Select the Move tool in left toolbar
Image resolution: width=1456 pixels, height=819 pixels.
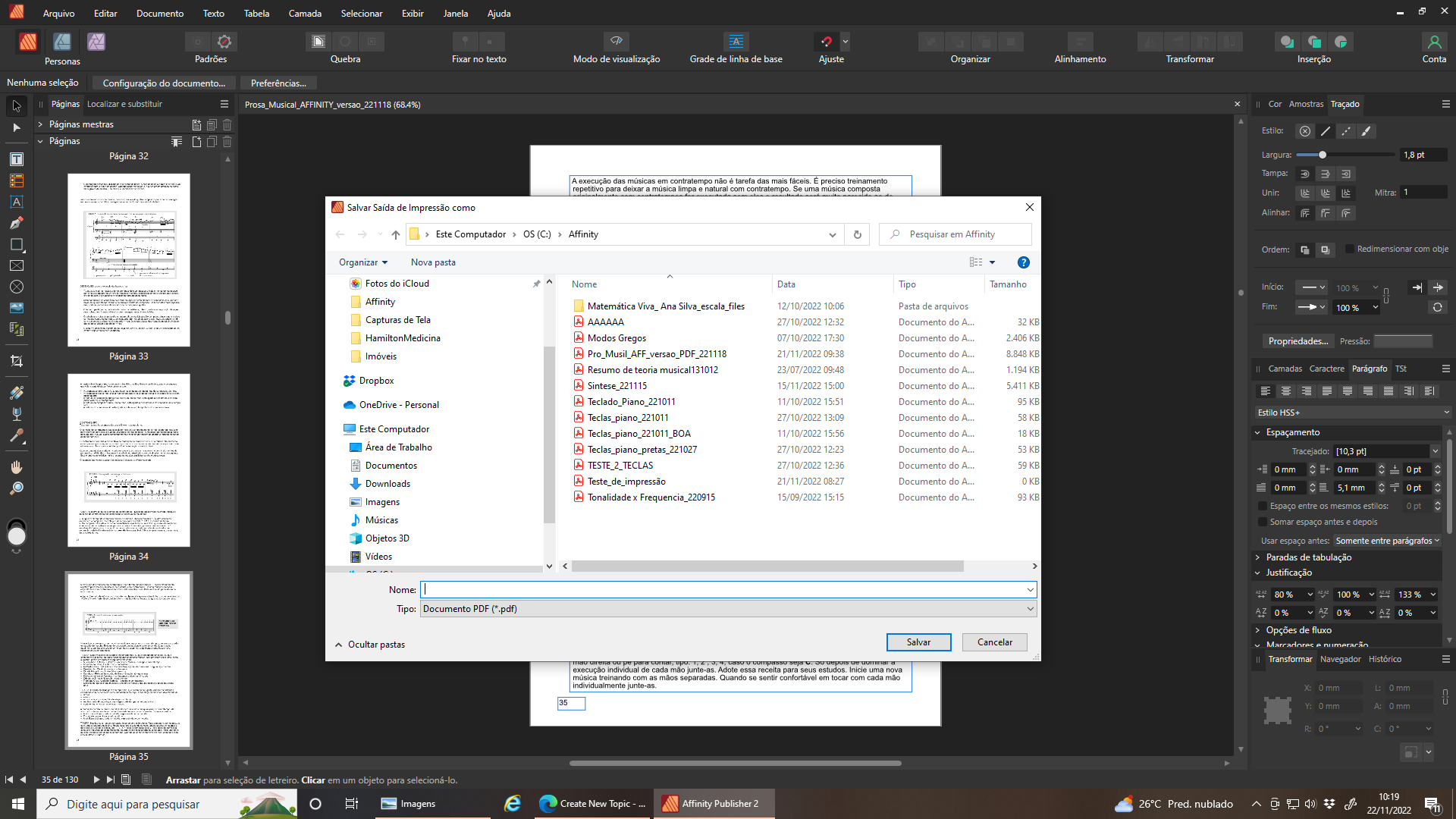pyautogui.click(x=17, y=106)
